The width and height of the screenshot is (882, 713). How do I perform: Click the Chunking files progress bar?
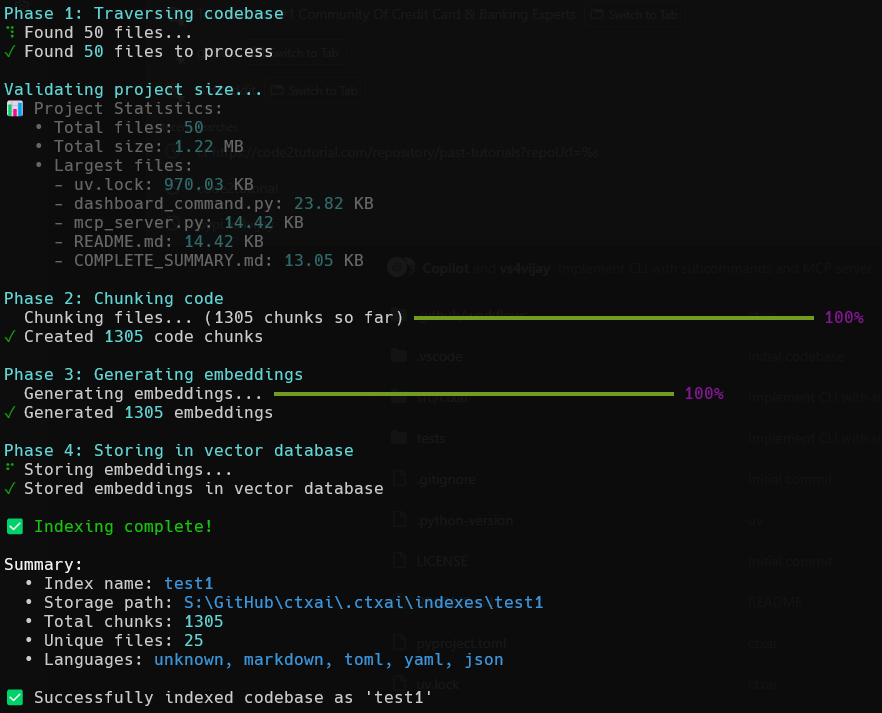[614, 318]
